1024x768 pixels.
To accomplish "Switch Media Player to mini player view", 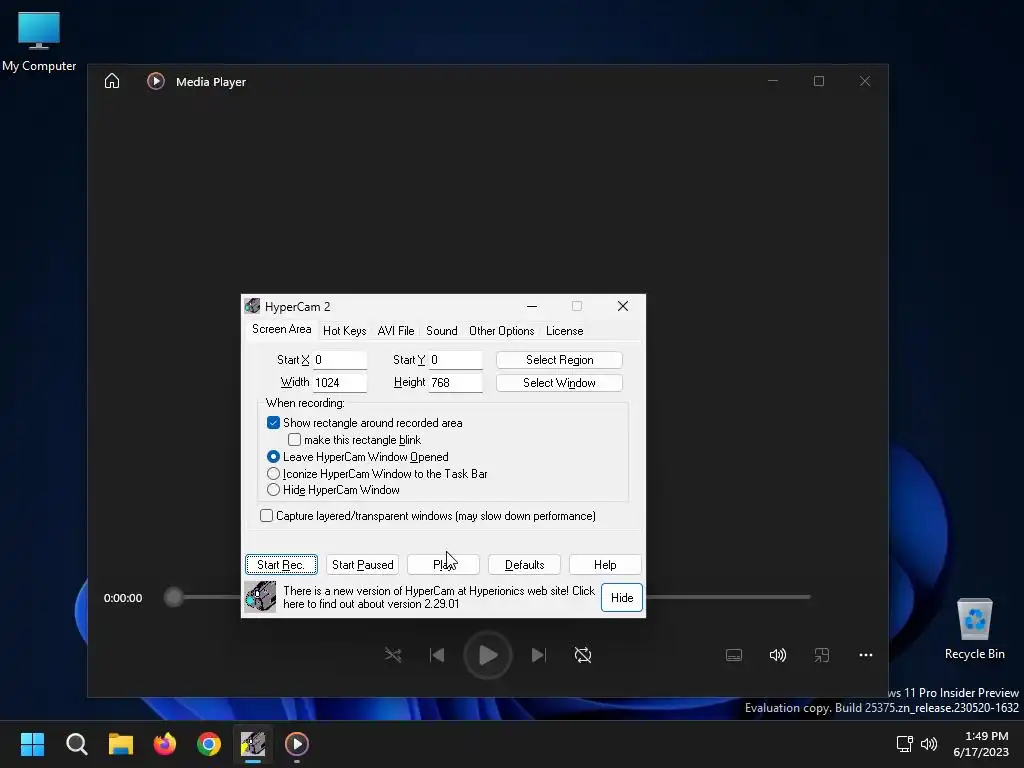I will (x=822, y=655).
